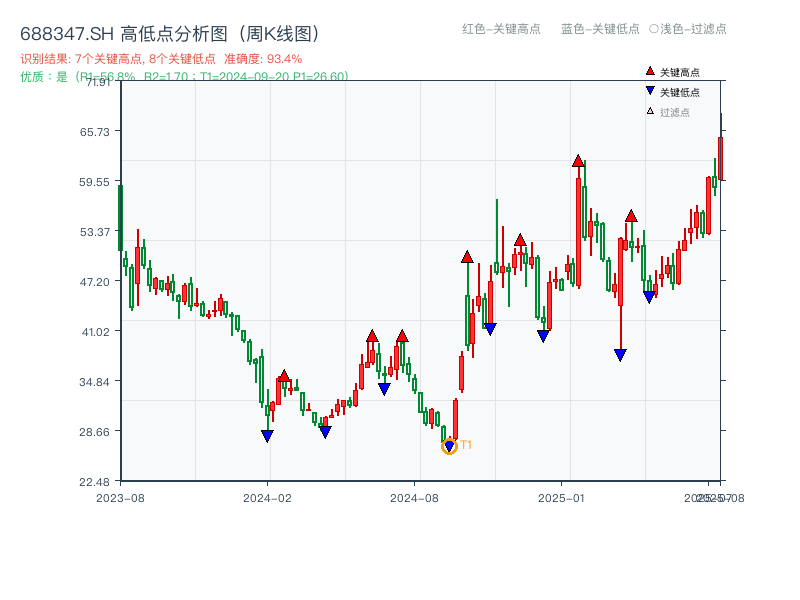Click the red triangle icon in the 关键高点 legend

pyautogui.click(x=650, y=71)
